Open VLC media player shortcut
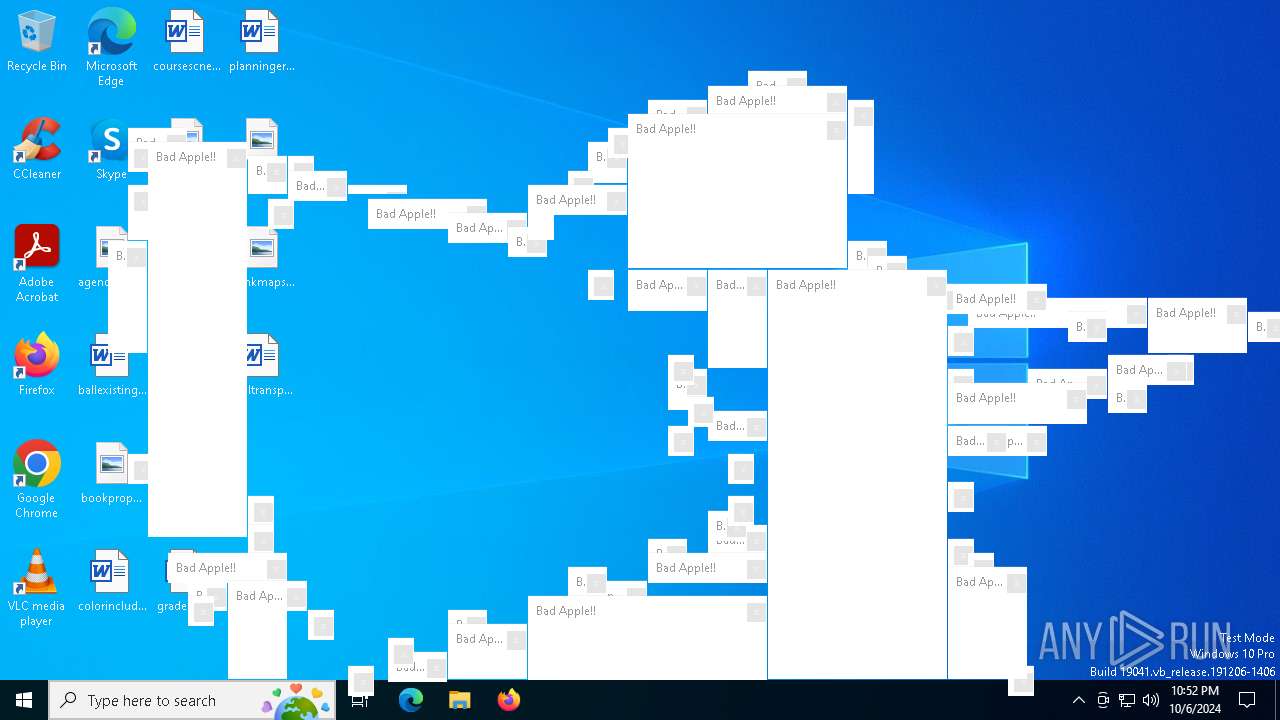Image resolution: width=1280 pixels, height=720 pixels. (x=37, y=588)
